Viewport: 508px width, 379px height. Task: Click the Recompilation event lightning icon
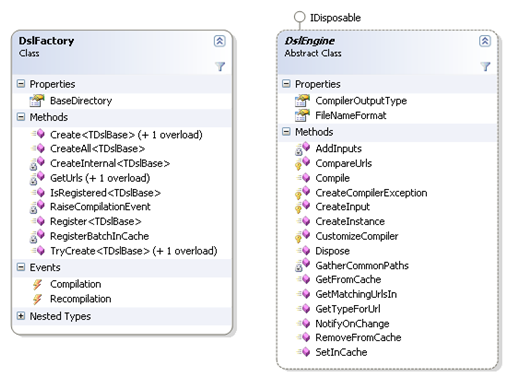point(37,299)
